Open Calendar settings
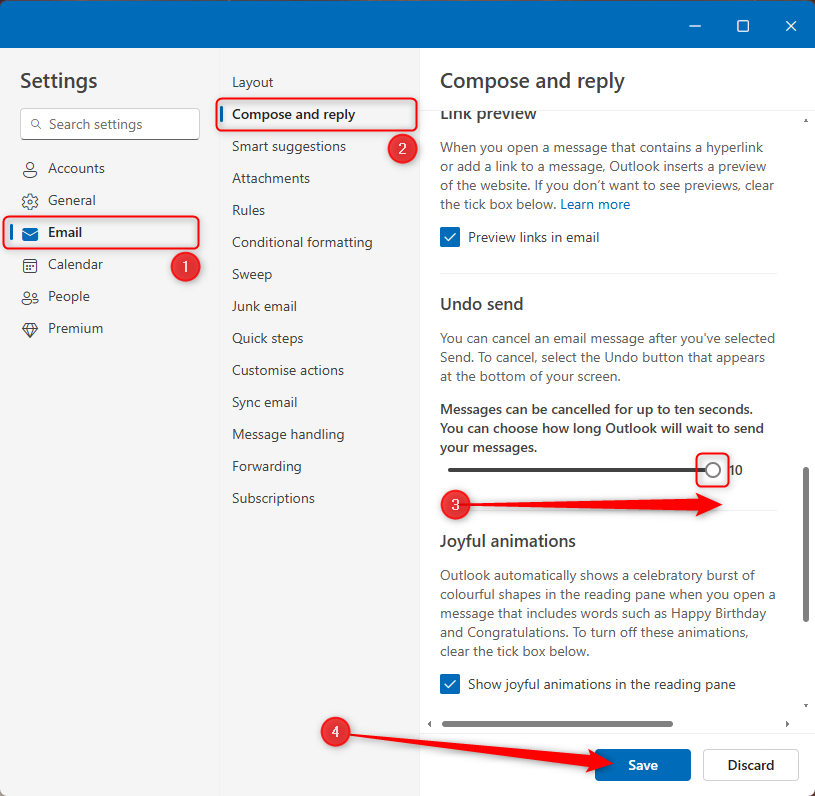Image resolution: width=815 pixels, height=796 pixels. pyautogui.click(x=75, y=264)
